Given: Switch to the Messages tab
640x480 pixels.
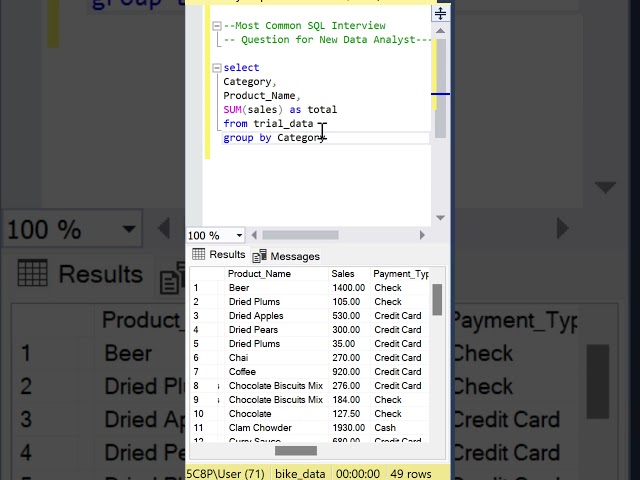Looking at the screenshot, I should click(x=286, y=256).
